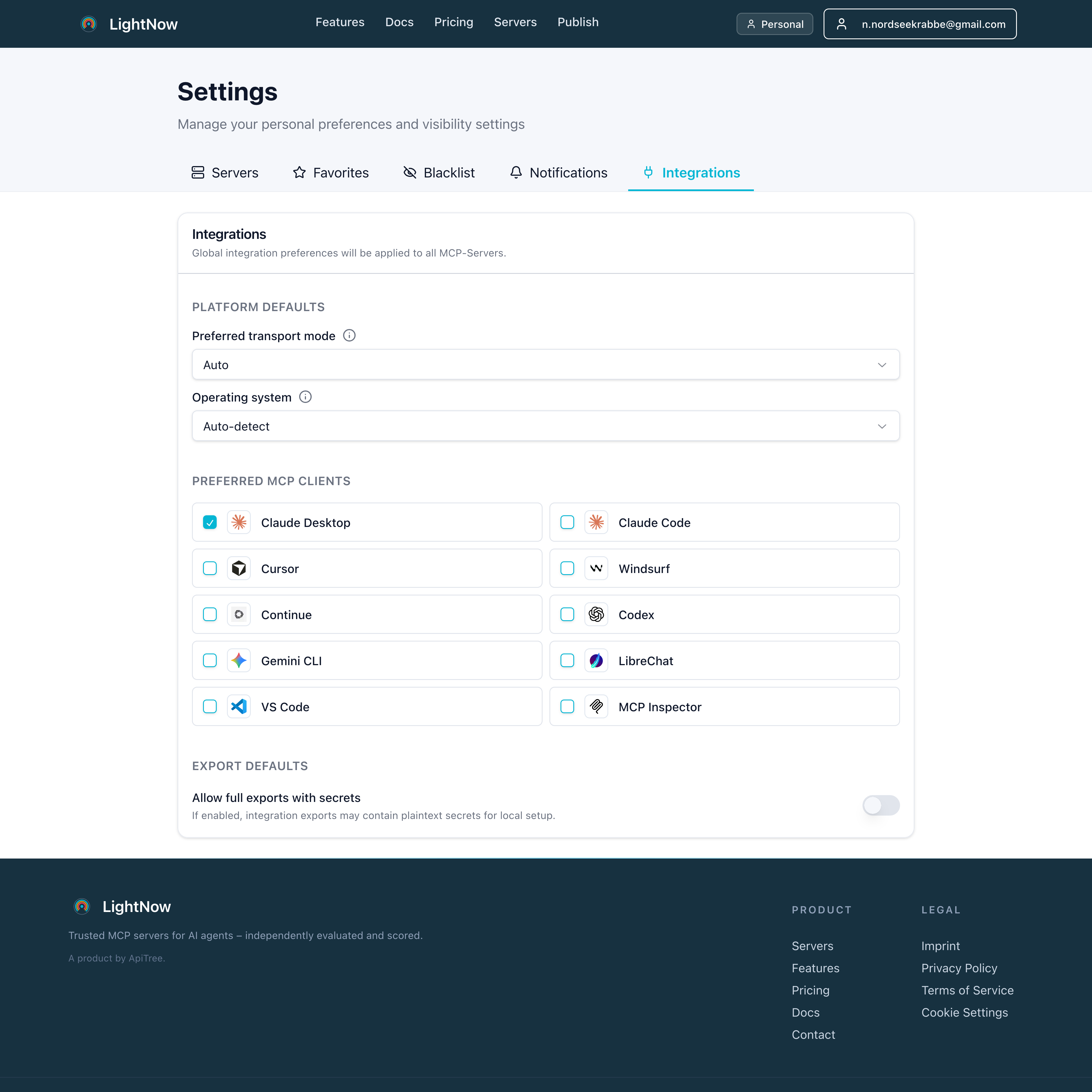Open the n.nordseekrabbe@gmail.com account button
The image size is (1092, 1092).
pos(920,24)
